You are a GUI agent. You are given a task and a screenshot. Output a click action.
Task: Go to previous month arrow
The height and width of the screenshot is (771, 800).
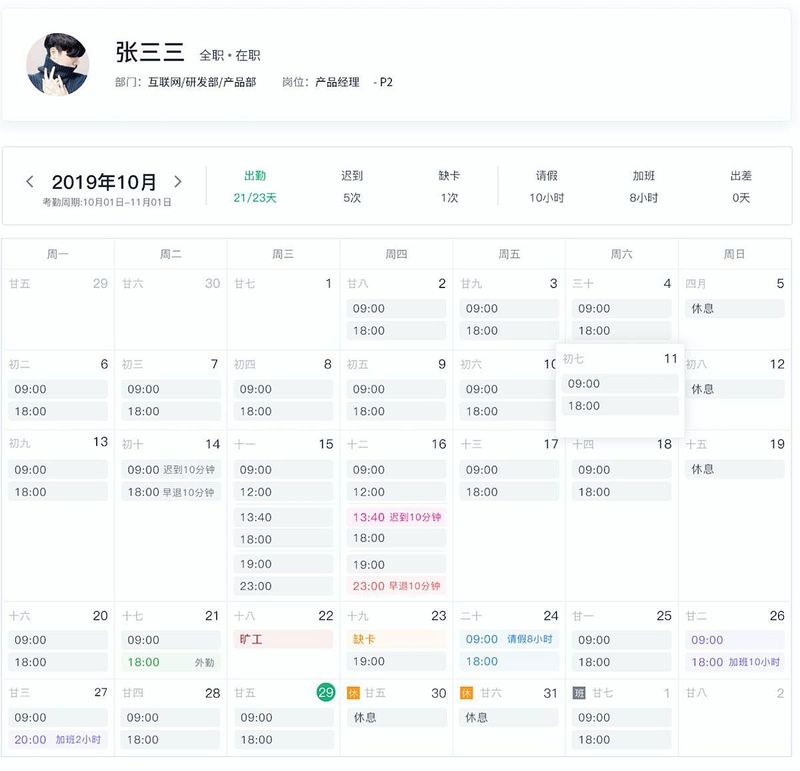click(x=30, y=182)
